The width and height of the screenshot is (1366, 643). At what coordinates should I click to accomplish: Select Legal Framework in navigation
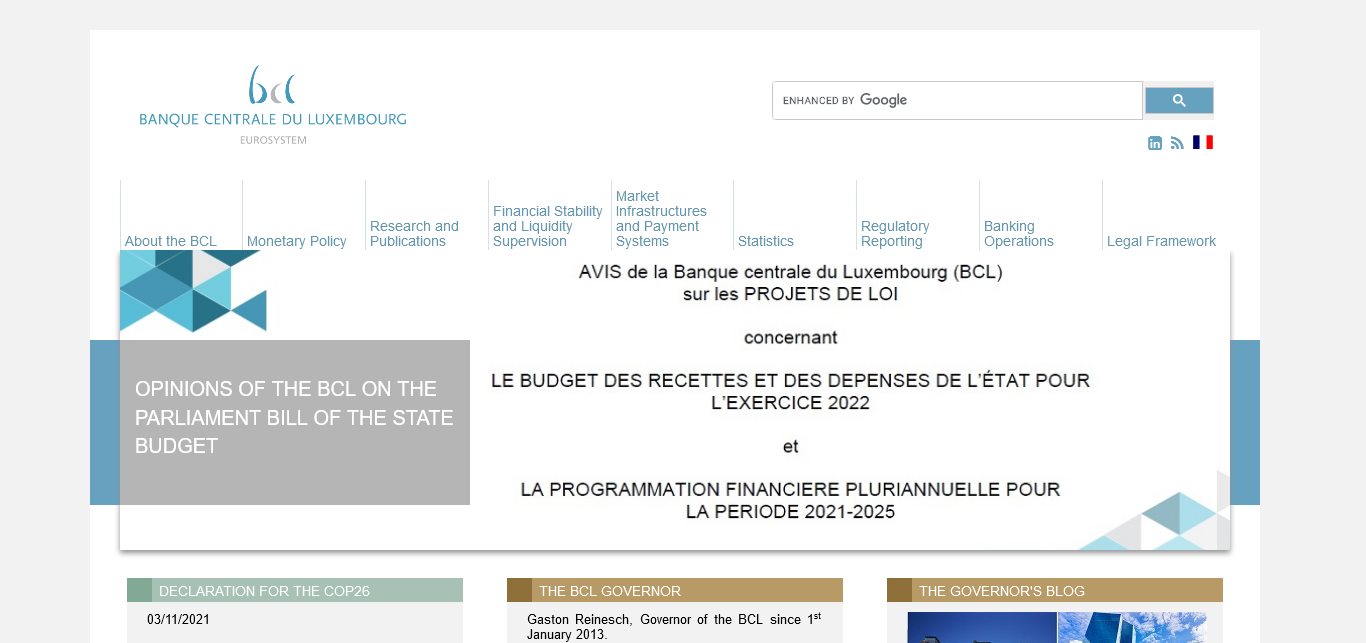[1161, 241]
